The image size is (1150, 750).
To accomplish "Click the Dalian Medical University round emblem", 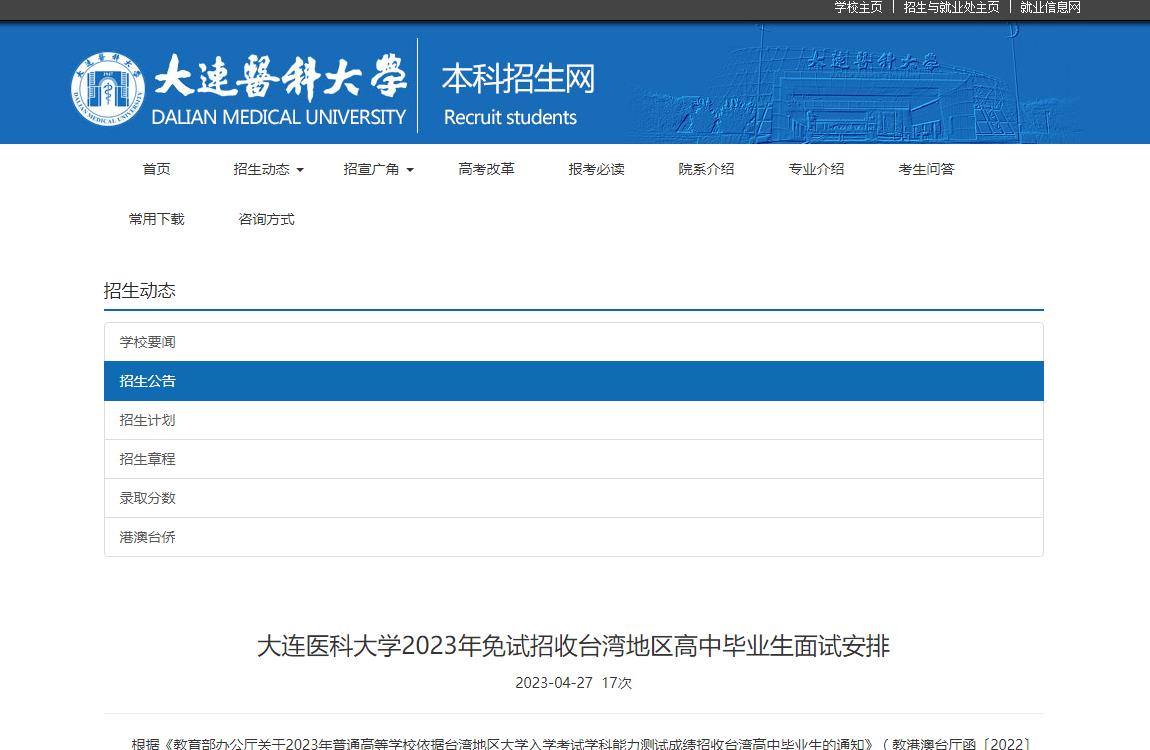I will tap(108, 89).
